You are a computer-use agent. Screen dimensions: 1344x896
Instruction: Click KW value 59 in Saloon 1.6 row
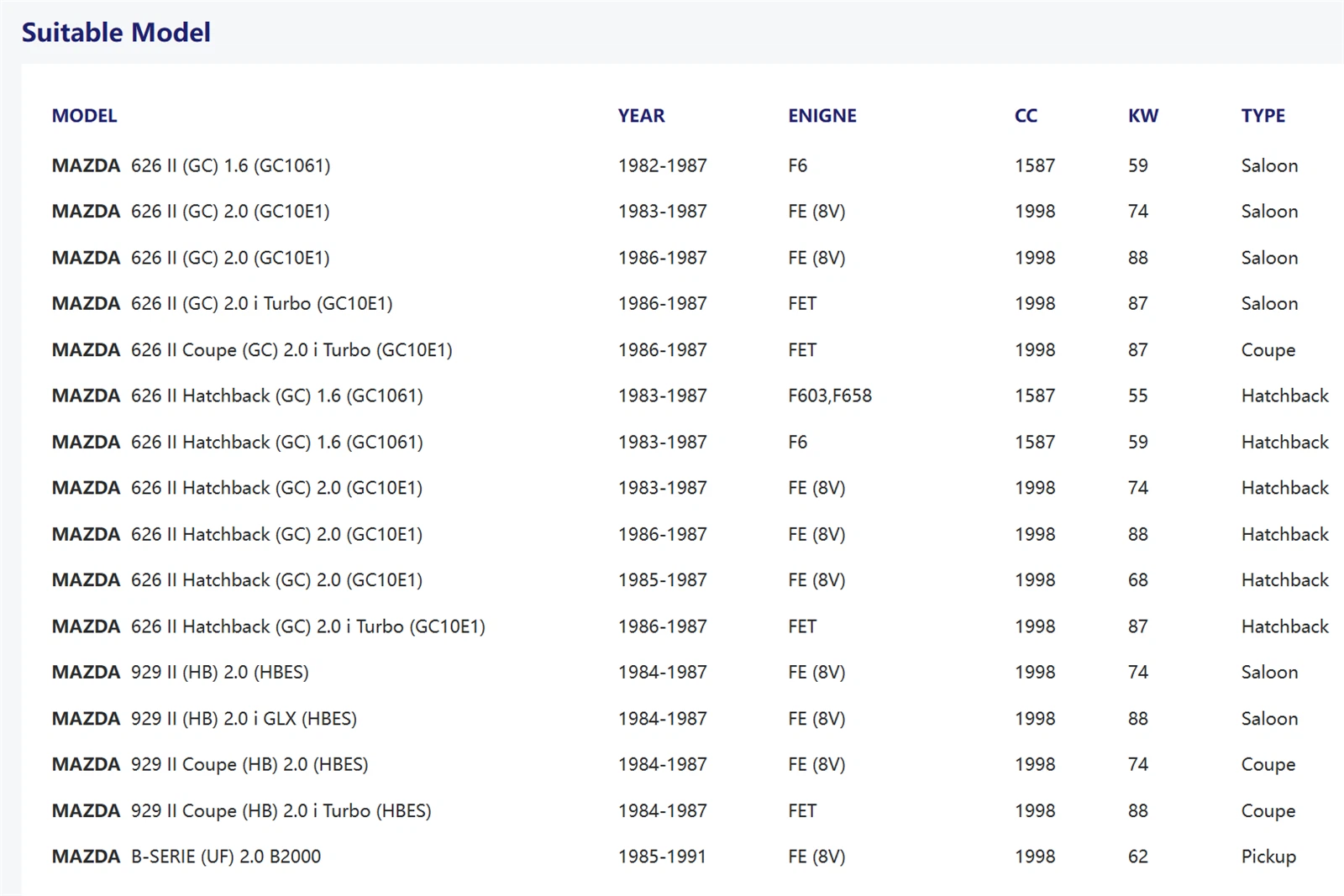(1138, 165)
